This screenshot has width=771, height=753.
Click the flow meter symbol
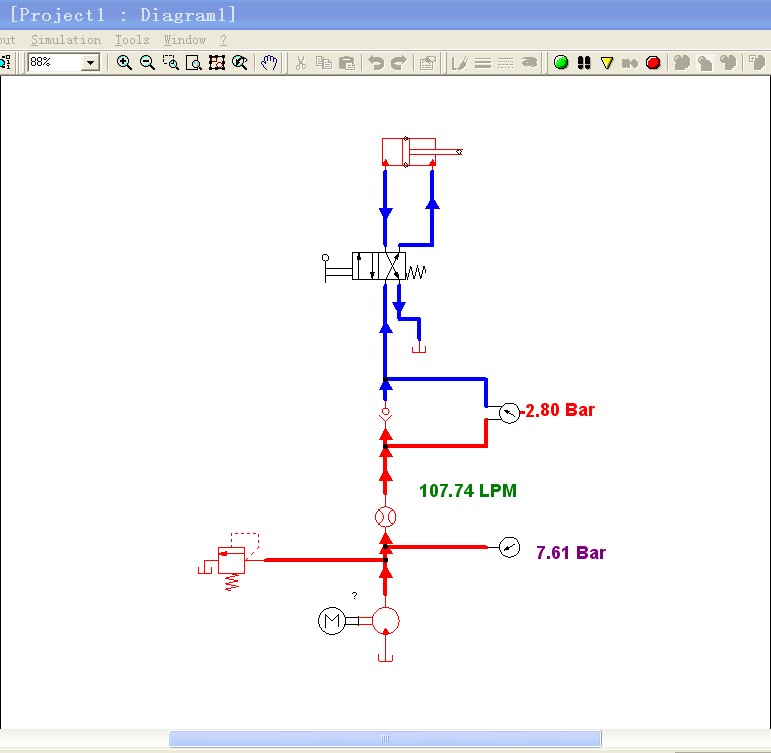pyautogui.click(x=386, y=517)
